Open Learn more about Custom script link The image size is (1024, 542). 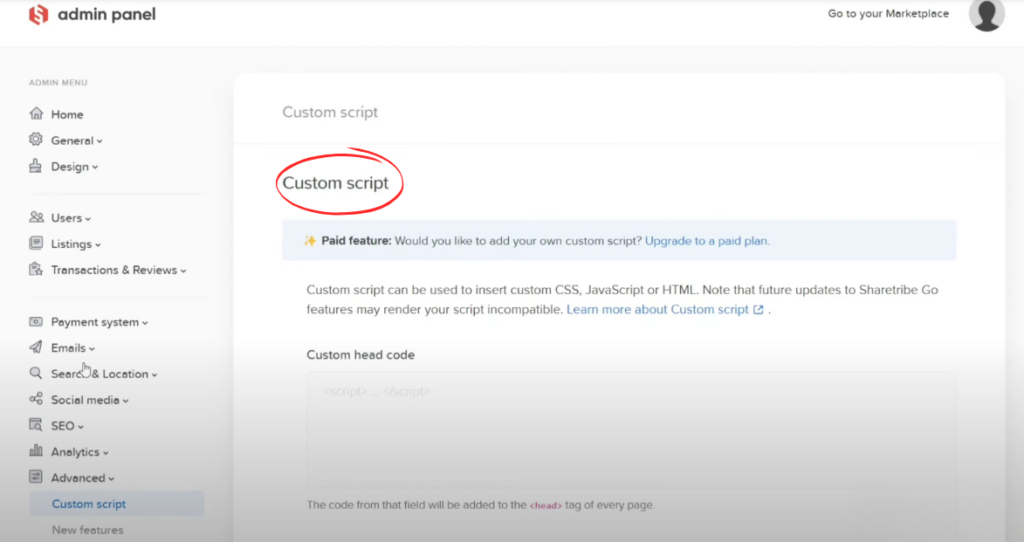click(x=658, y=310)
